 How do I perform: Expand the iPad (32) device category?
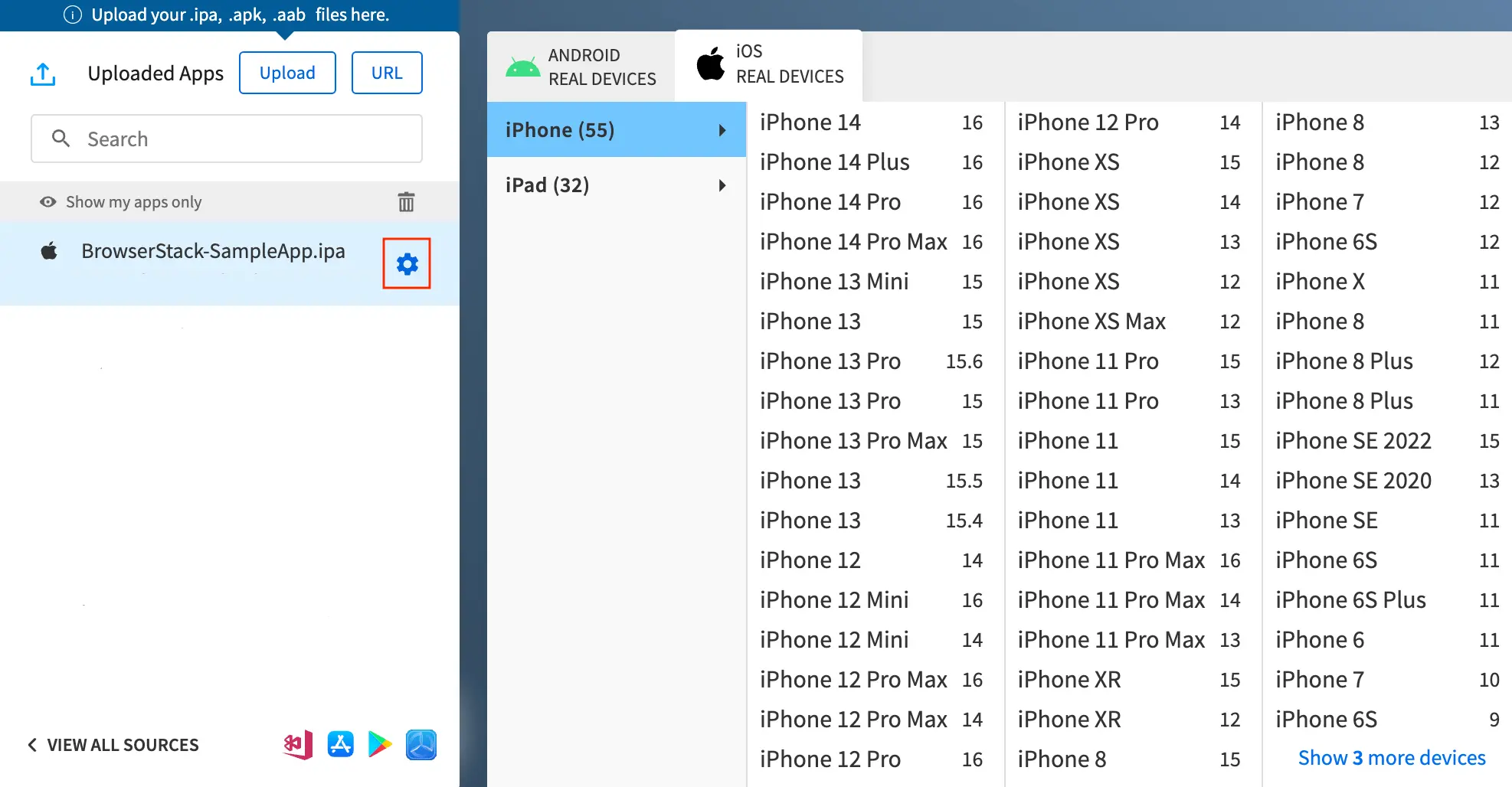coord(616,185)
